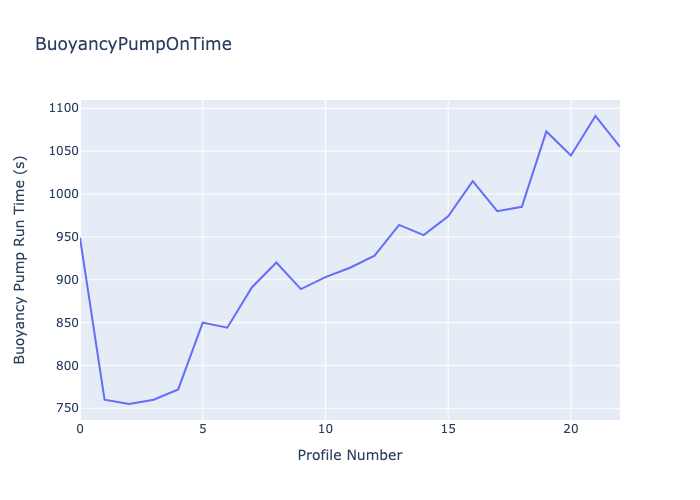Viewport: 700px width, 500px height.
Task: Click the line's lowest point at profile 2
Action: tap(129, 404)
